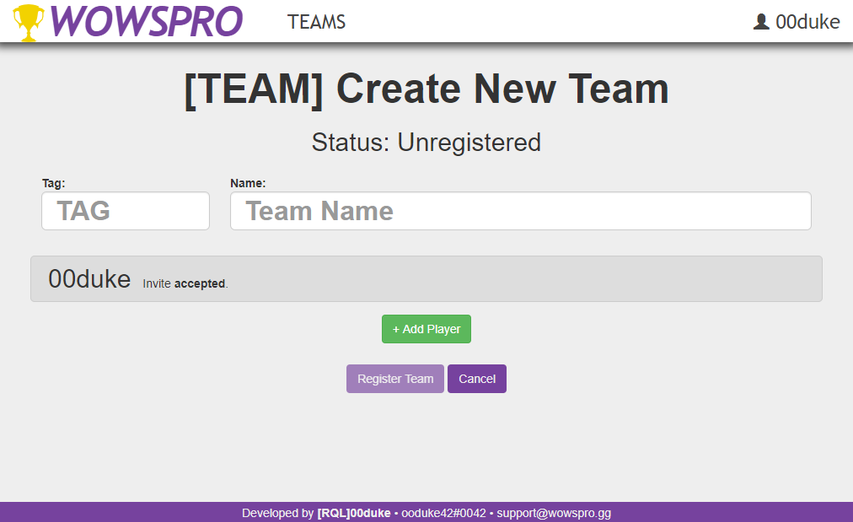Click the "Name:" field label
The height and width of the screenshot is (522, 853).
[248, 183]
